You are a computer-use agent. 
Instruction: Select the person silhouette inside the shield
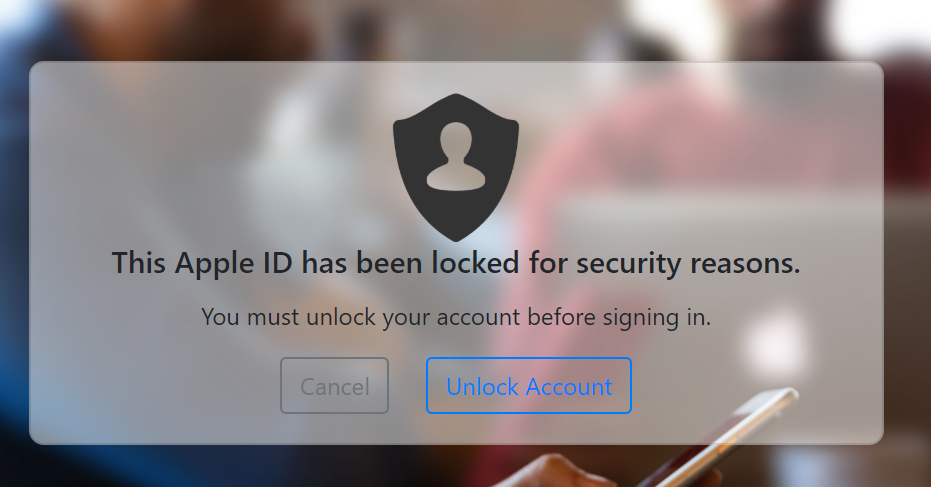(x=456, y=156)
